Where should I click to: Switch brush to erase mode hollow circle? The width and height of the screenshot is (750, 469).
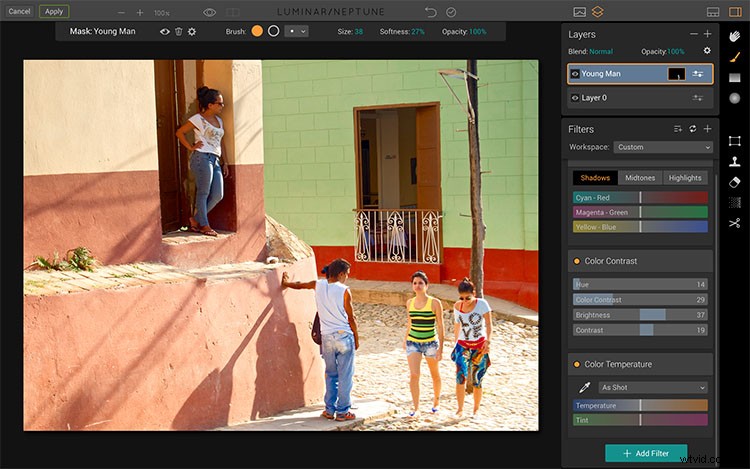click(x=274, y=31)
